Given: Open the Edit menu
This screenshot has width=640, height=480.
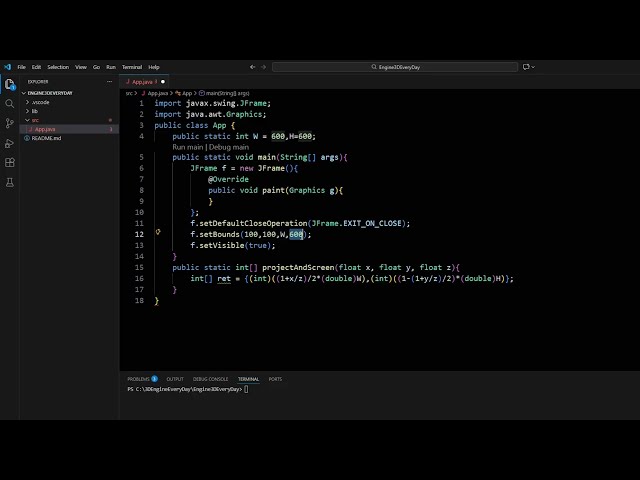Looking at the screenshot, I should 36,67.
